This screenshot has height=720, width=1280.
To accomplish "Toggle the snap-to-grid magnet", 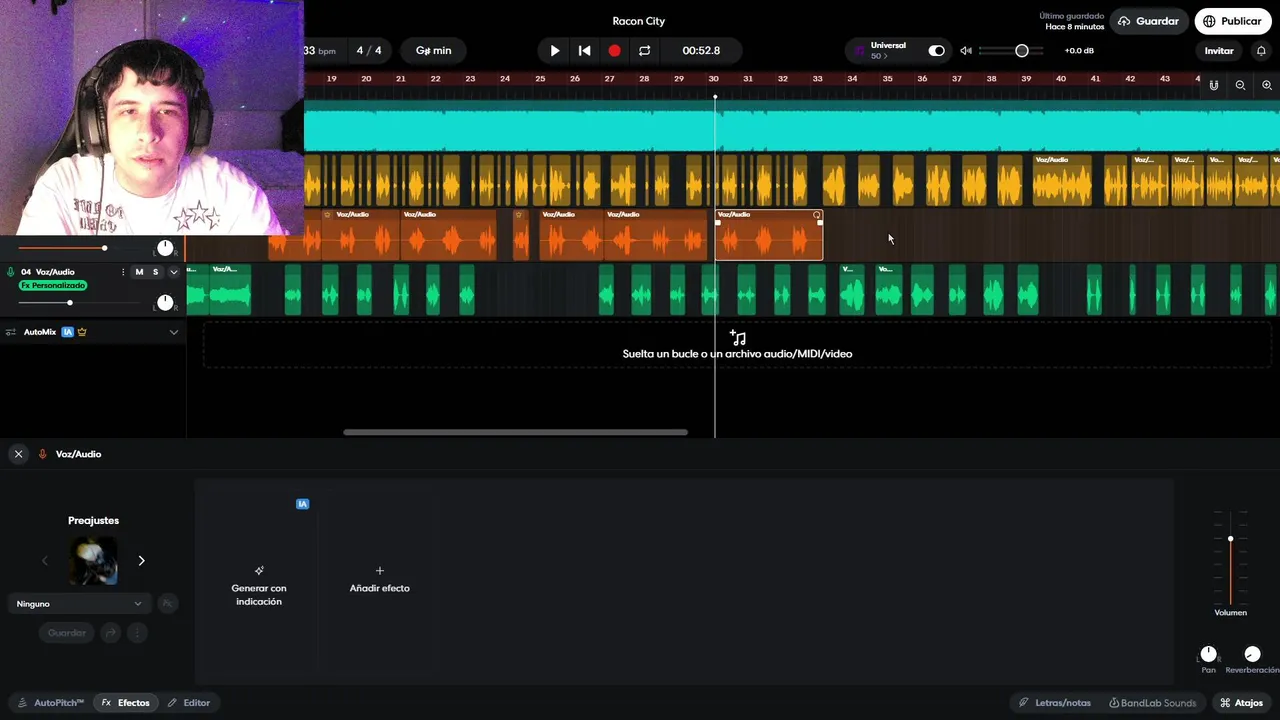I will coord(1214,86).
